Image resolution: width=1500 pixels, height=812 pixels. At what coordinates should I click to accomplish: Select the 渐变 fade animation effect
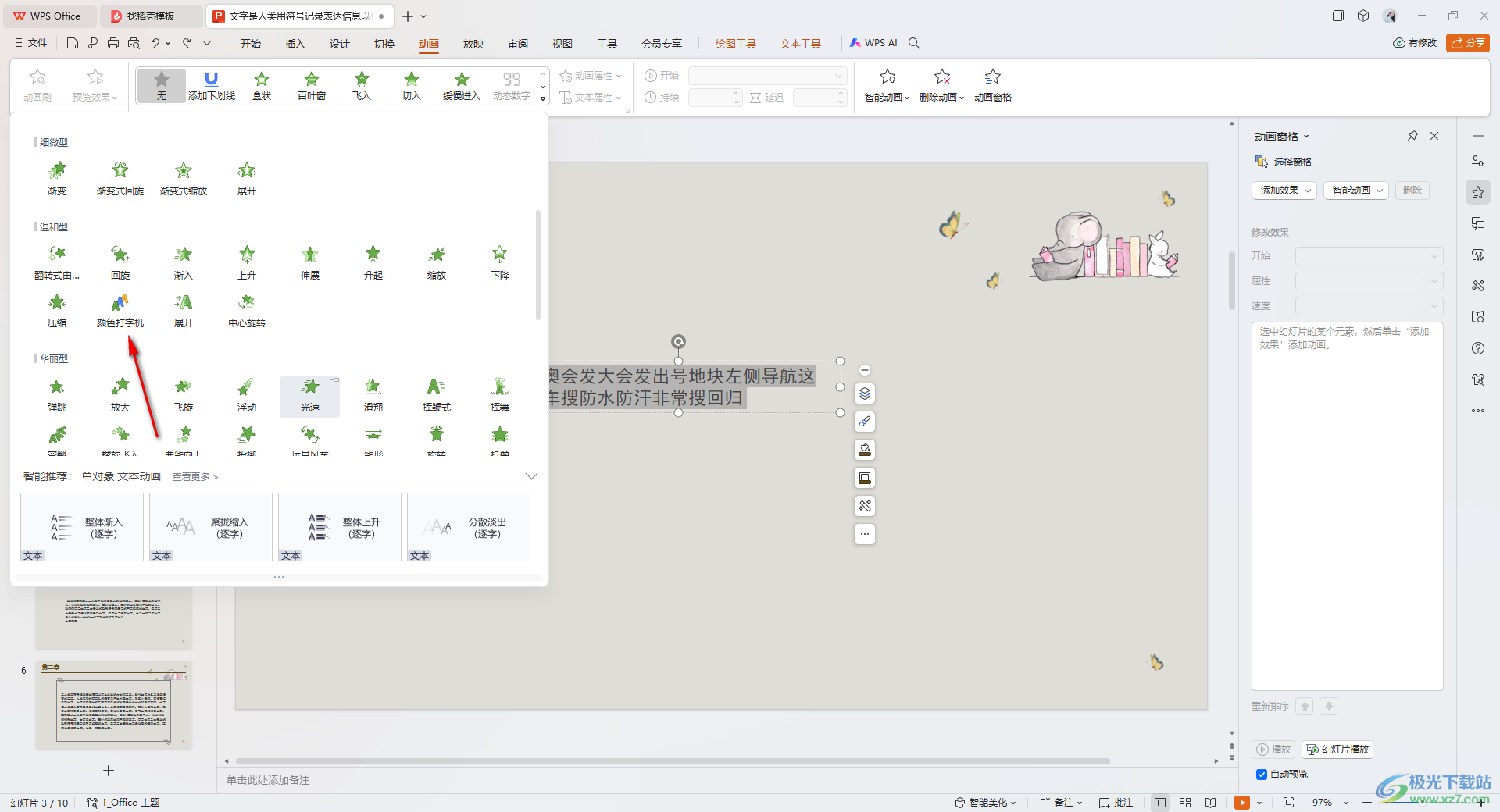click(57, 177)
